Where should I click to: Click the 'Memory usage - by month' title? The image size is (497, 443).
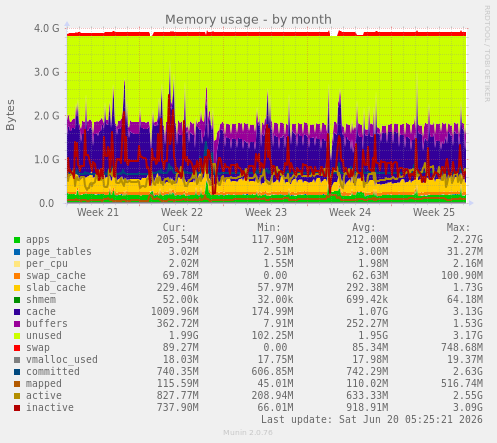pyautogui.click(x=248, y=20)
